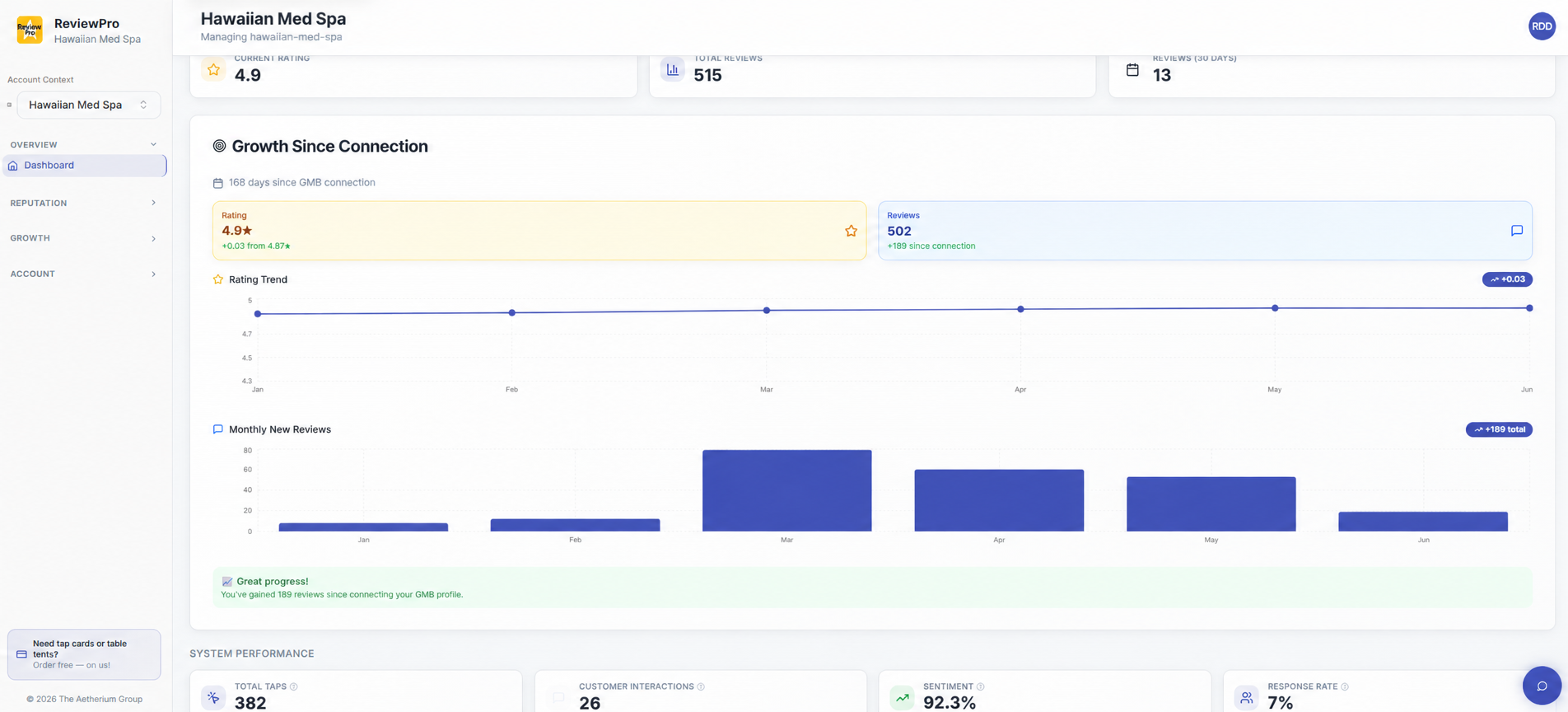This screenshot has height=712, width=1568.
Task: Click the May bar in Monthly New Reviews
Action: [1211, 504]
